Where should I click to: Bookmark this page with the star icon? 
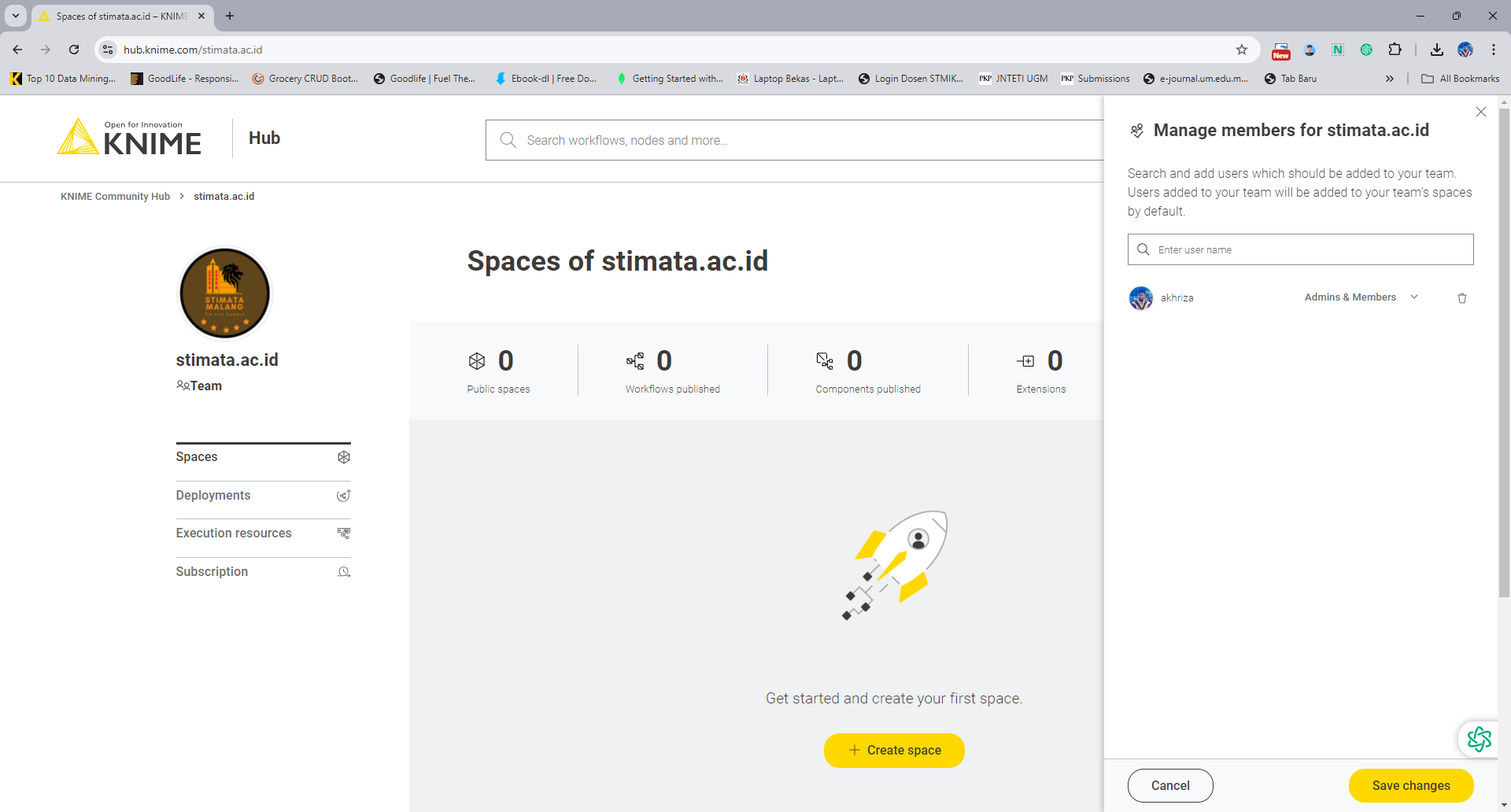pyautogui.click(x=1242, y=50)
